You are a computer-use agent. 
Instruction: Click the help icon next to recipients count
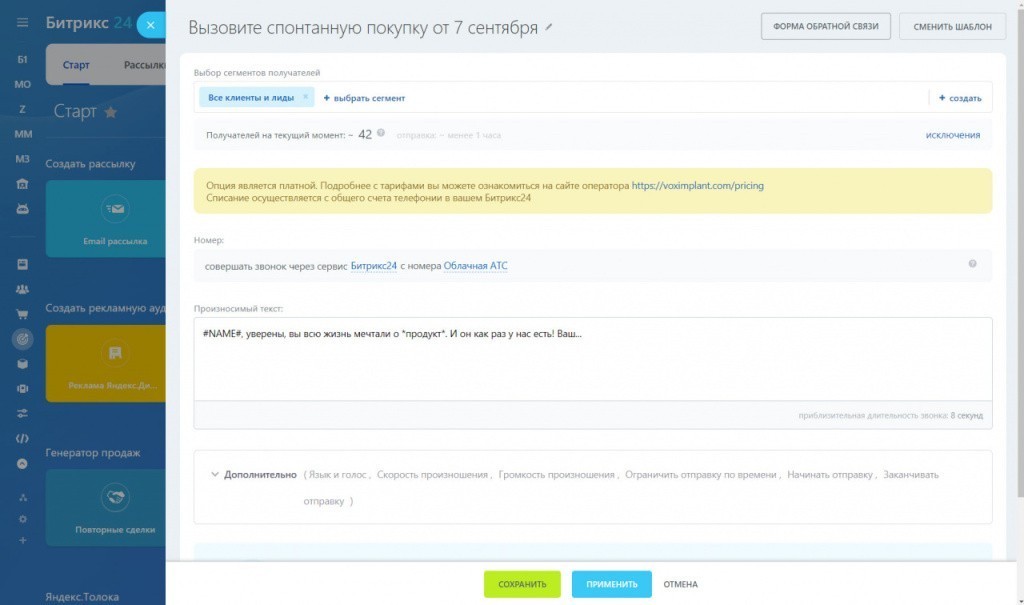click(381, 133)
